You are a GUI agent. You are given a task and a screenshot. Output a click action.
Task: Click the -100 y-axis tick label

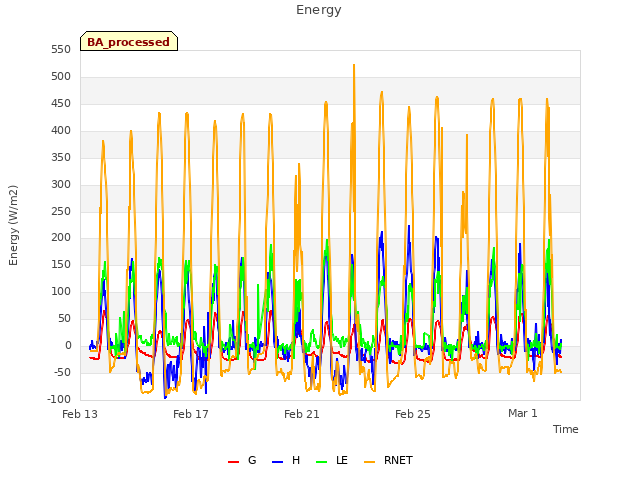pyautogui.click(x=60, y=399)
